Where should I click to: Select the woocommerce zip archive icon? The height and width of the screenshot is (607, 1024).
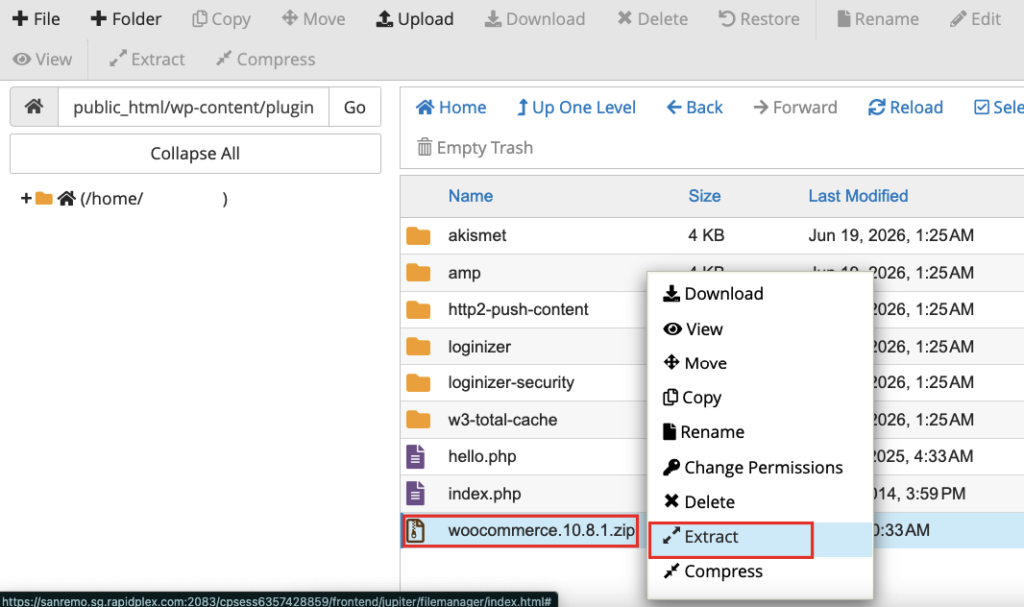coord(415,530)
